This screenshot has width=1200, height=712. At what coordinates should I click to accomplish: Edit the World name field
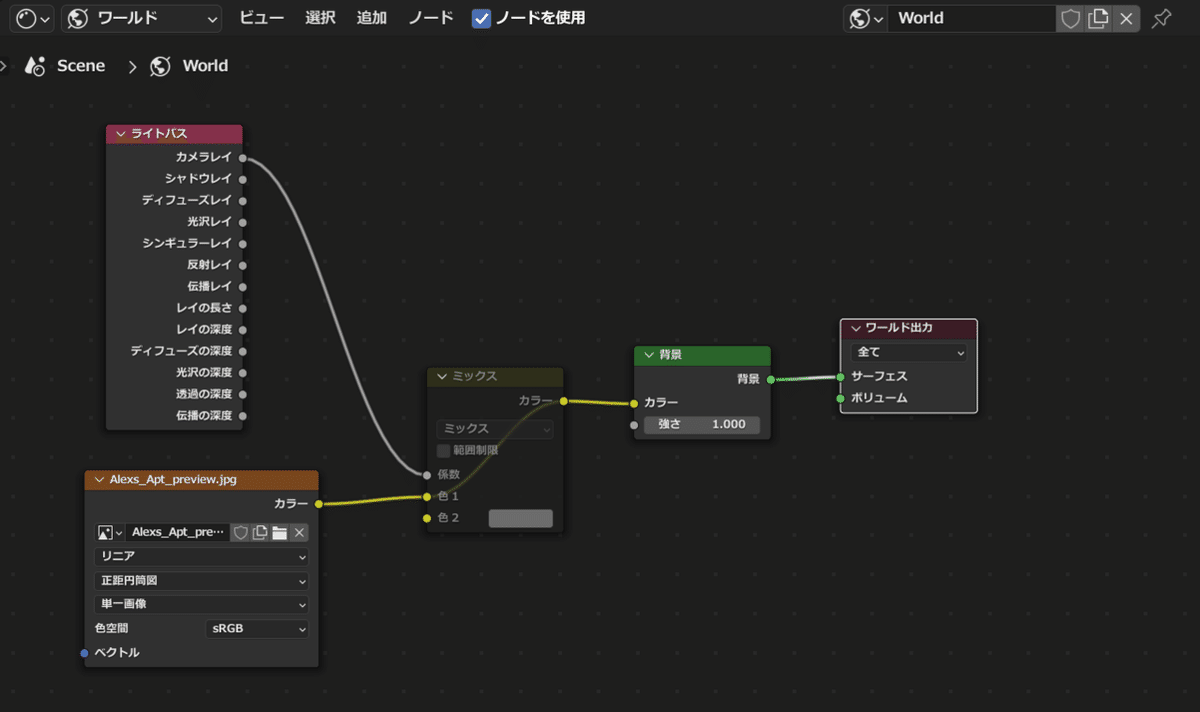[x=971, y=18]
